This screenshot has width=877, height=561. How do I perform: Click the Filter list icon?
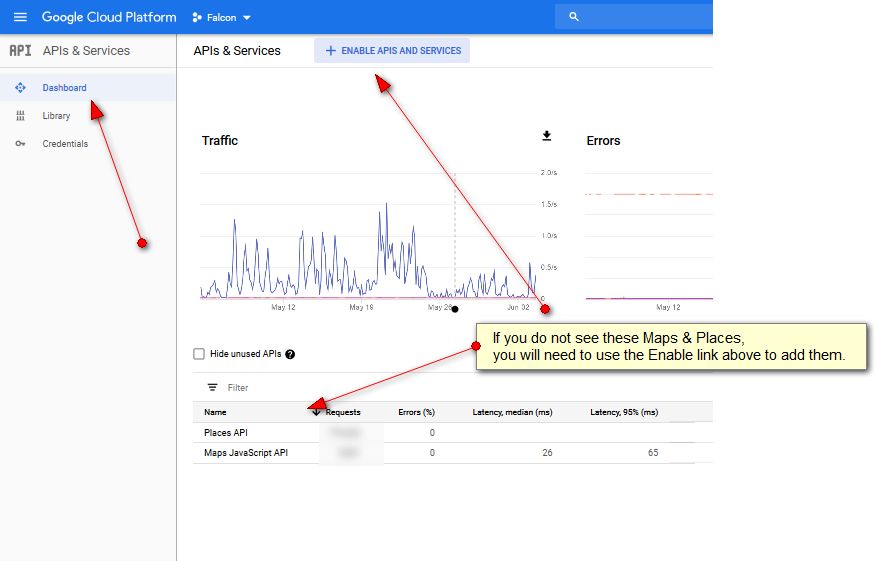(213, 387)
